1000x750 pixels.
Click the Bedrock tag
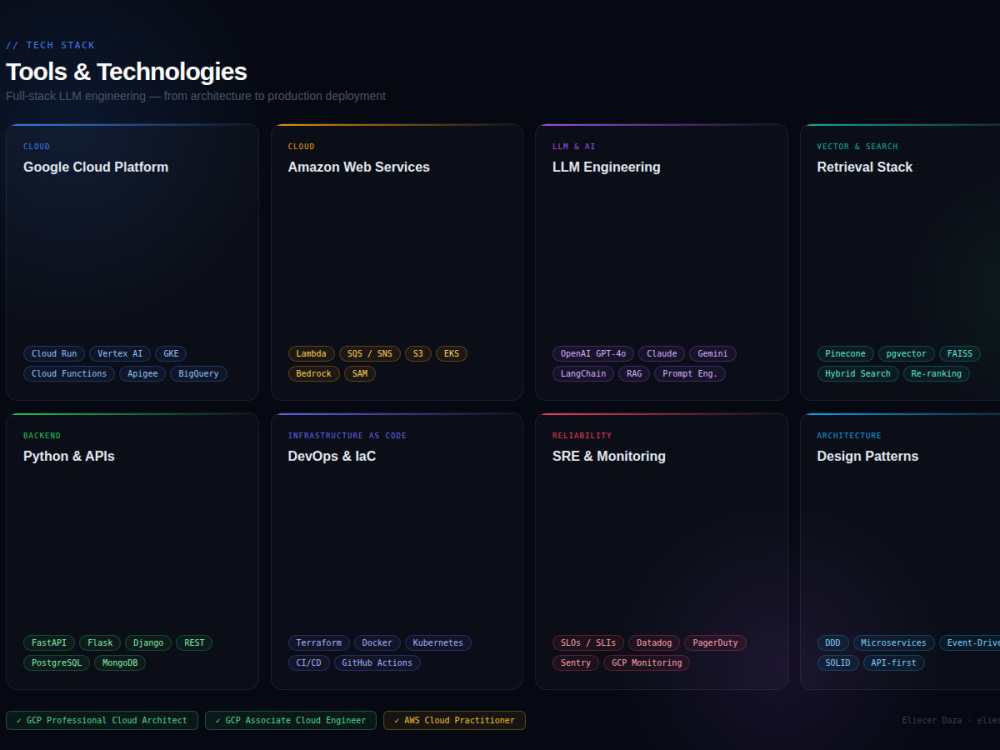tap(314, 374)
